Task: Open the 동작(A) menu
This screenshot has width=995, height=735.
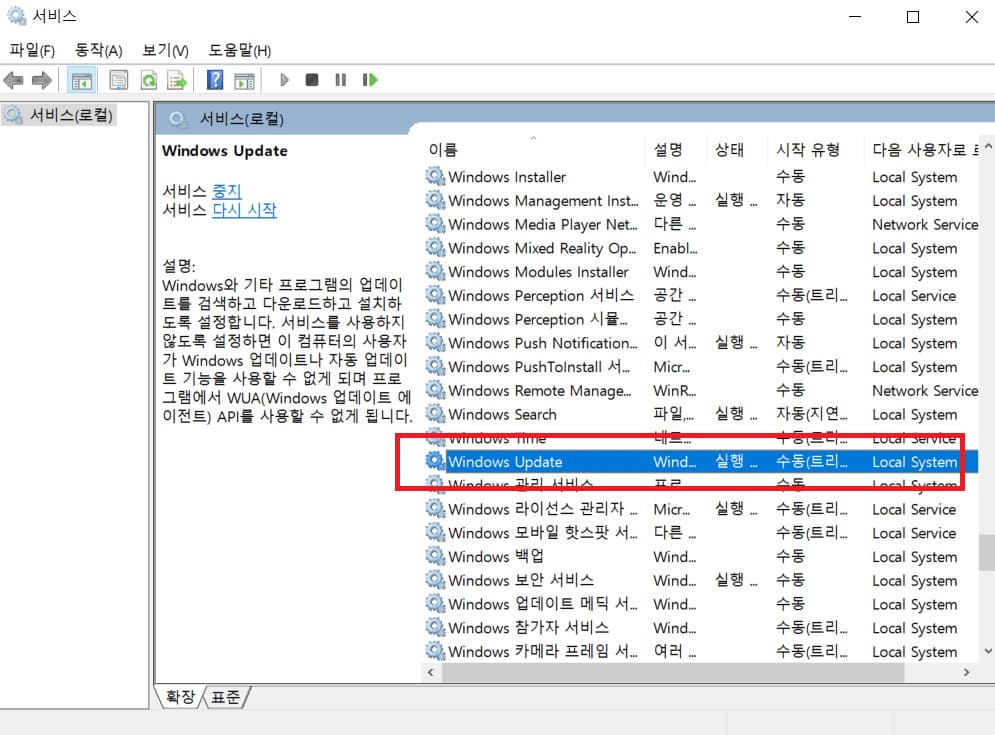Action: (98, 50)
